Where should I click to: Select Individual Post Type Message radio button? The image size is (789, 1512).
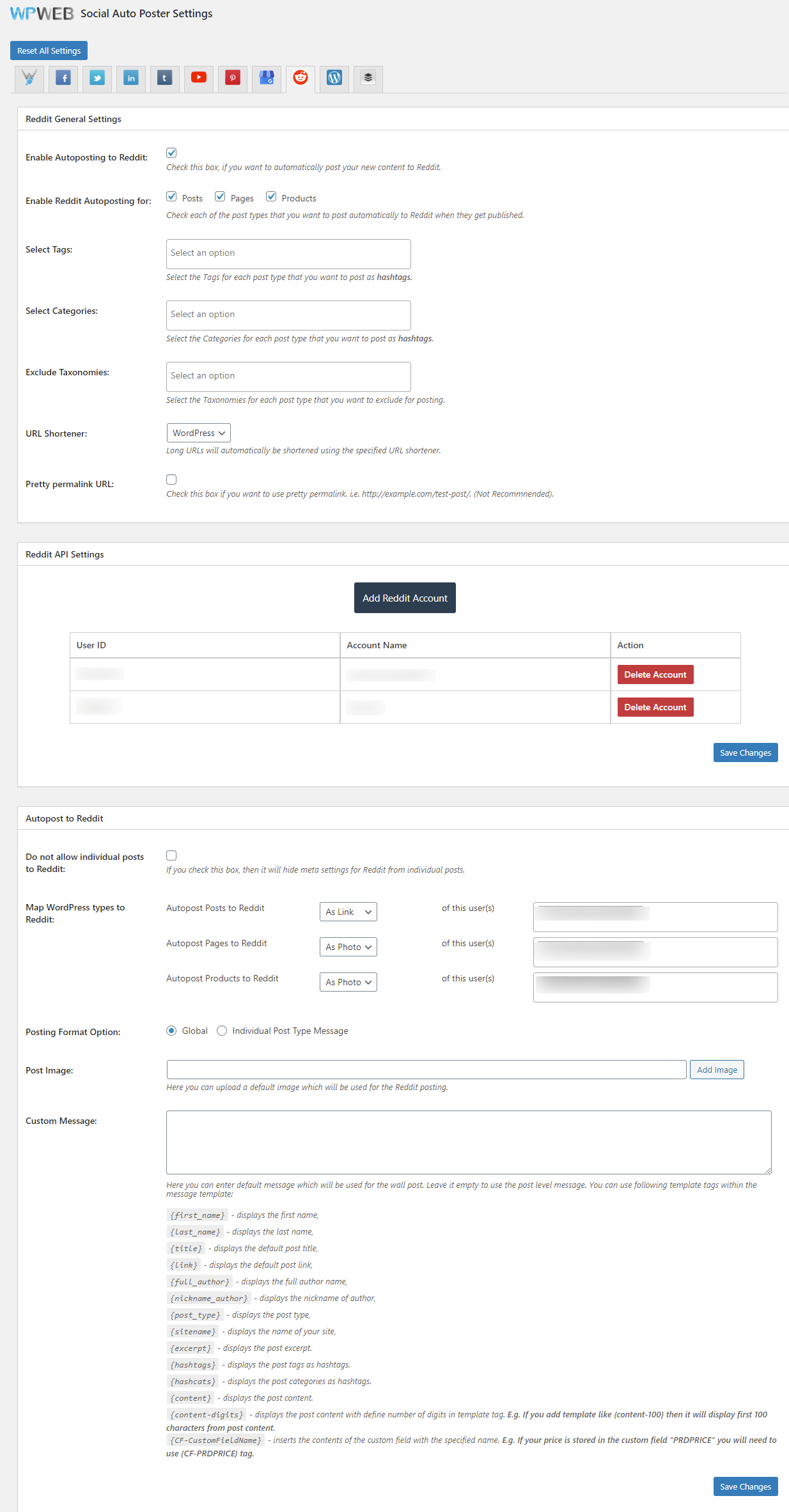(222, 1031)
